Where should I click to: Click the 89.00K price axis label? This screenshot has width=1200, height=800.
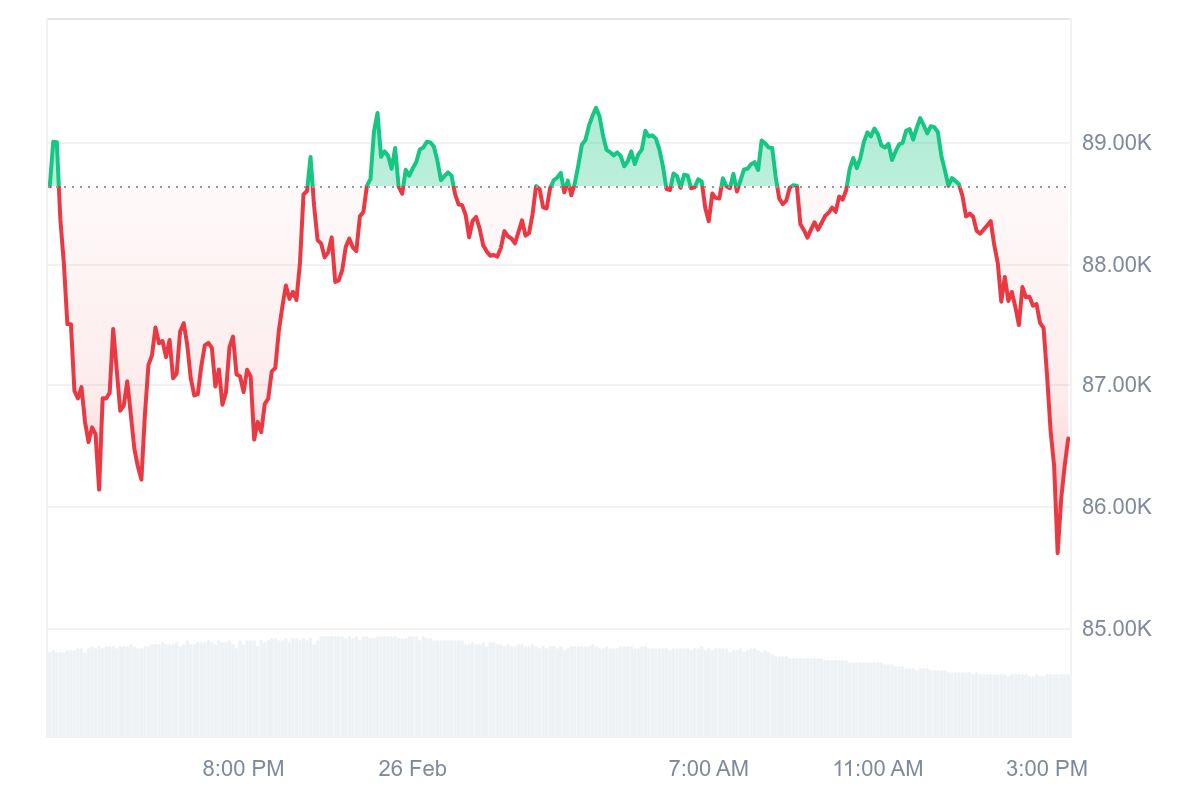pyautogui.click(x=1116, y=143)
